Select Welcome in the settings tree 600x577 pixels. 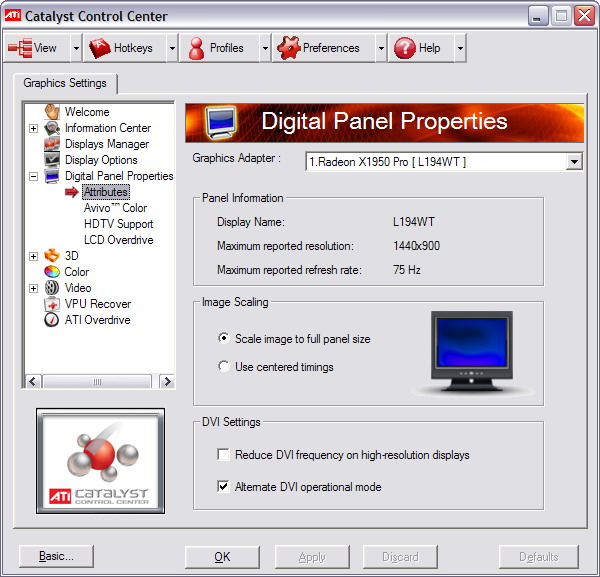click(87, 112)
